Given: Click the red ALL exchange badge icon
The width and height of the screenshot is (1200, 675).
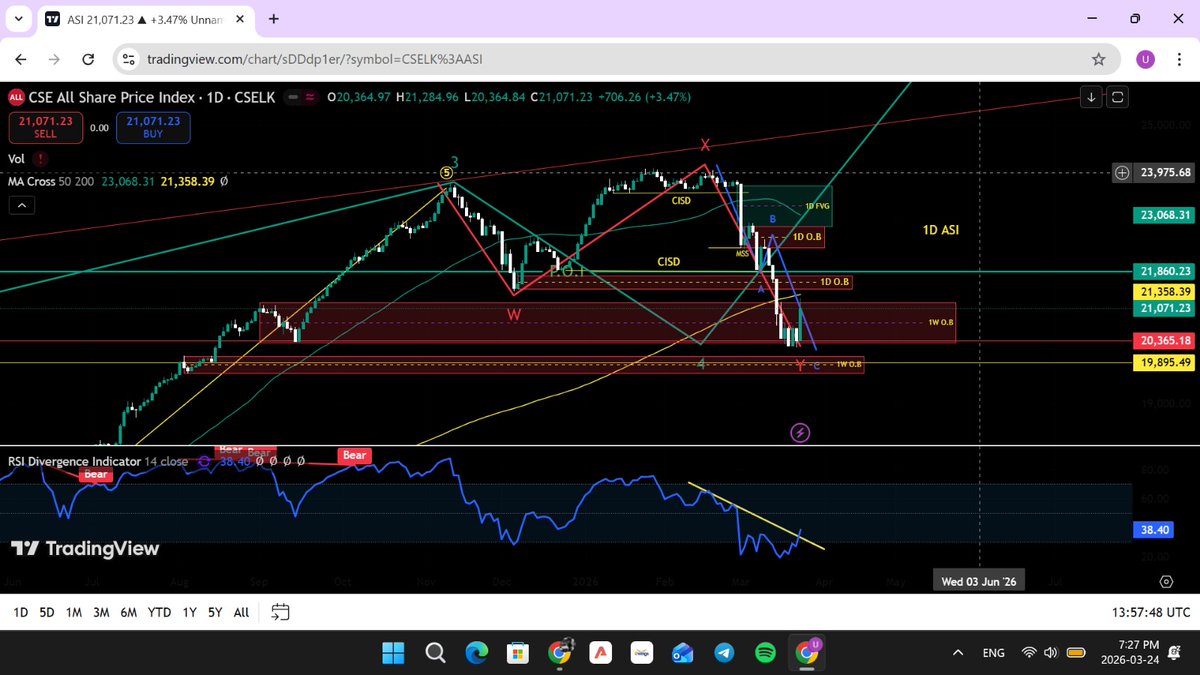Looking at the screenshot, I should (16, 98).
